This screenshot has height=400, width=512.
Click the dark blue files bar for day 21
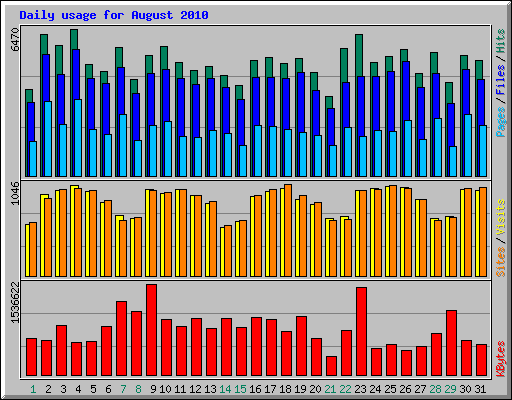331,127
